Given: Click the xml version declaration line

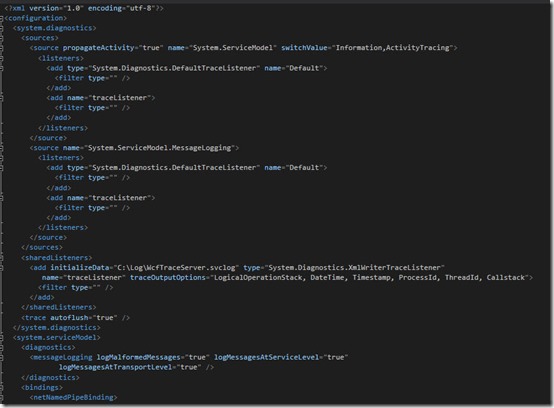Looking at the screenshot, I should point(84,8).
